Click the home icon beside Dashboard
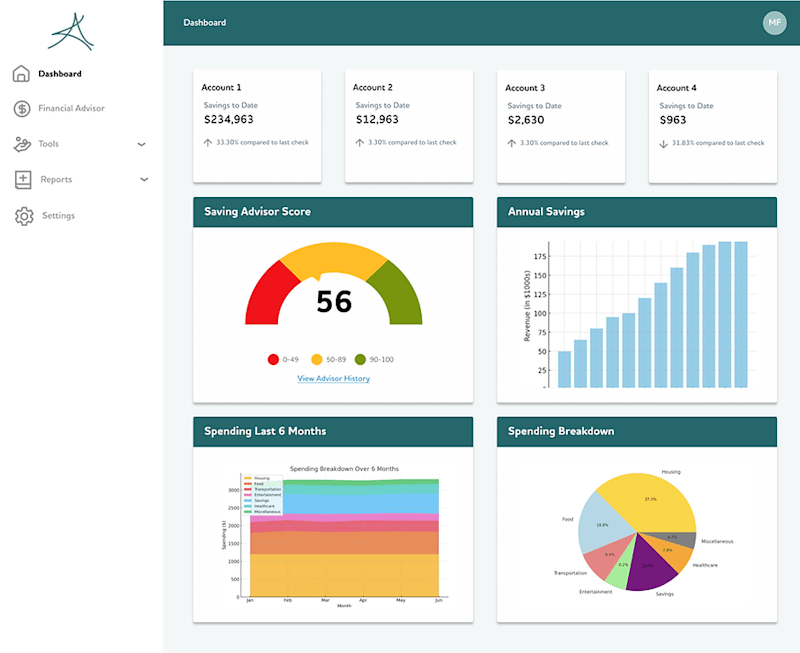This screenshot has width=800, height=653. (x=21, y=73)
